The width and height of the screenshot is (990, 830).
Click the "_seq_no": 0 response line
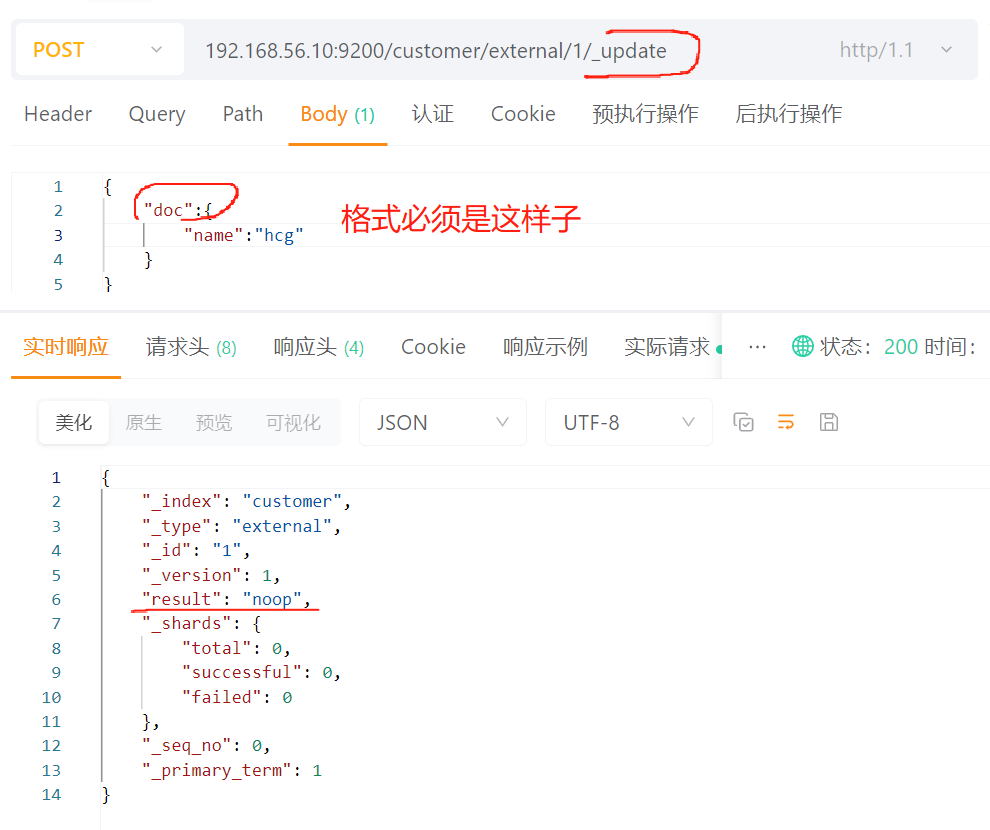point(206,745)
